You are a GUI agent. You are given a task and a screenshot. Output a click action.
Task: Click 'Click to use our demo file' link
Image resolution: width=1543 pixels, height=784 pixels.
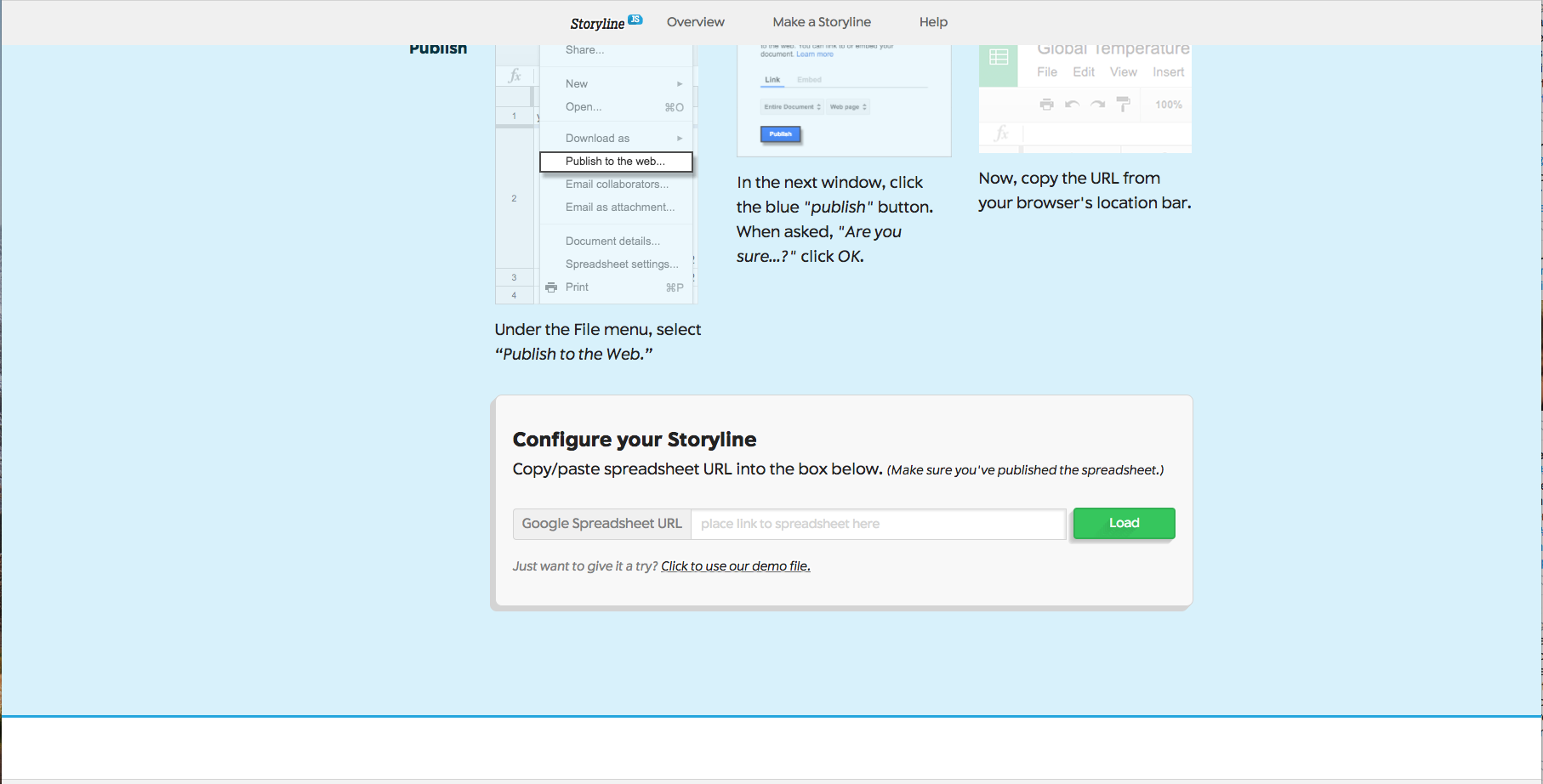click(x=735, y=566)
